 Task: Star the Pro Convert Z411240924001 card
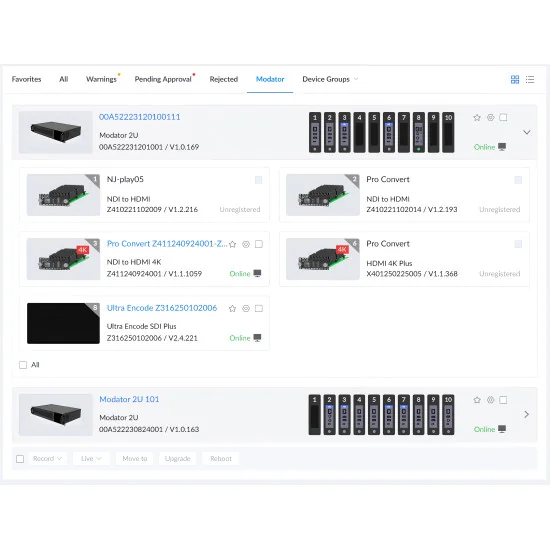pyautogui.click(x=232, y=244)
